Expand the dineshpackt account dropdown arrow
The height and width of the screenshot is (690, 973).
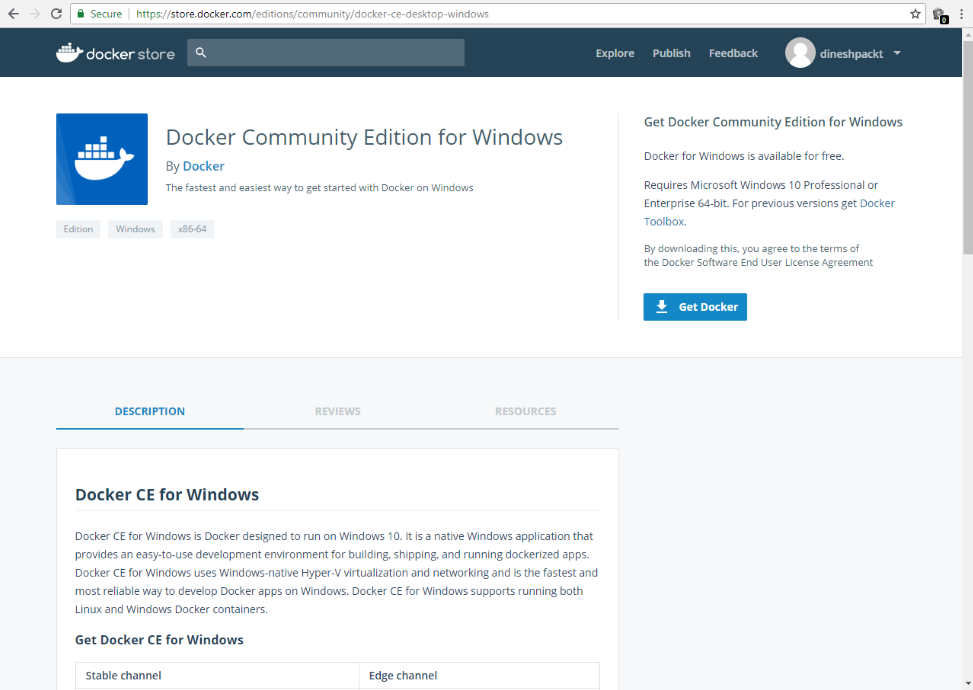click(897, 53)
